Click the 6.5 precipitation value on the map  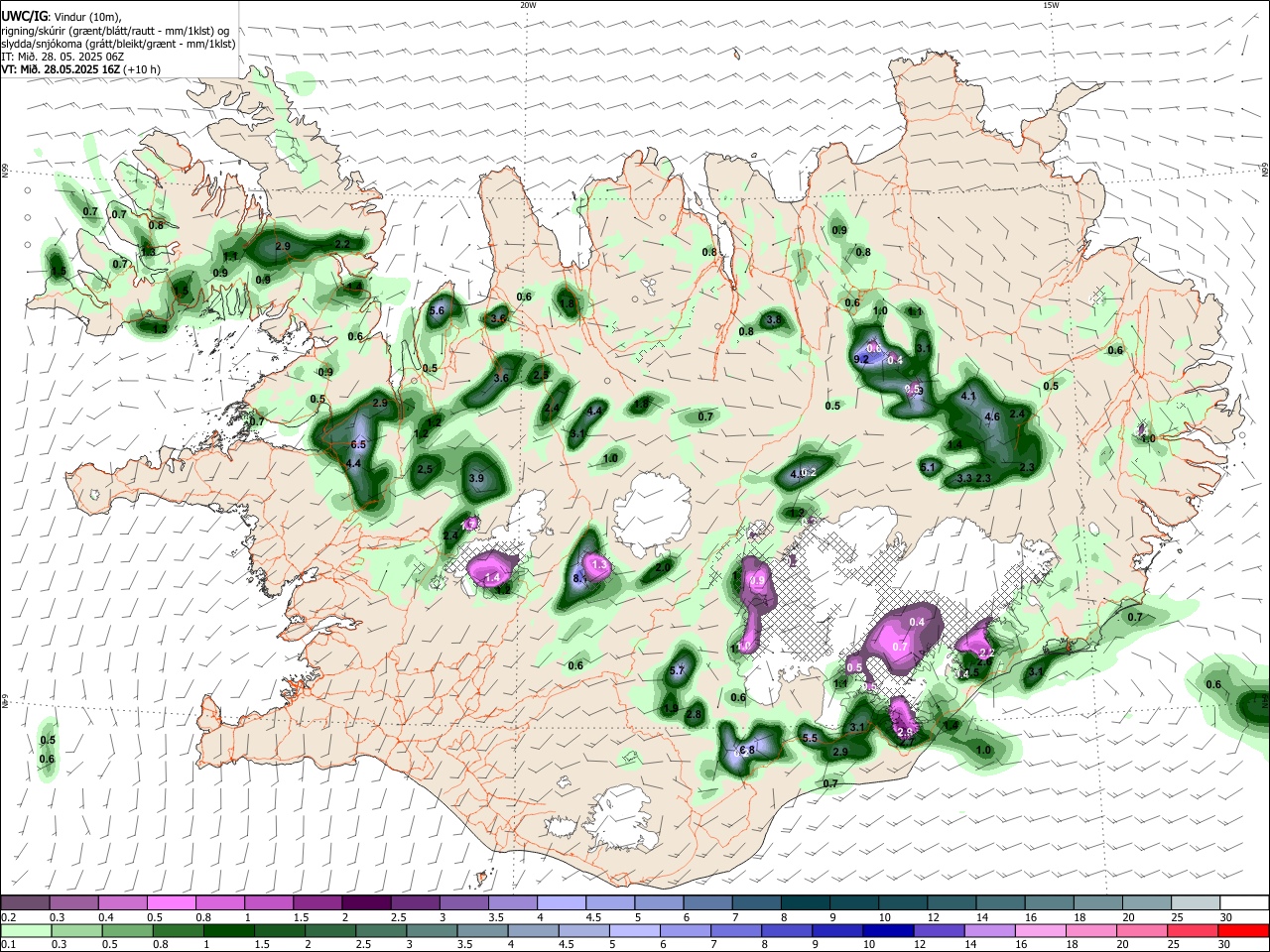[358, 445]
